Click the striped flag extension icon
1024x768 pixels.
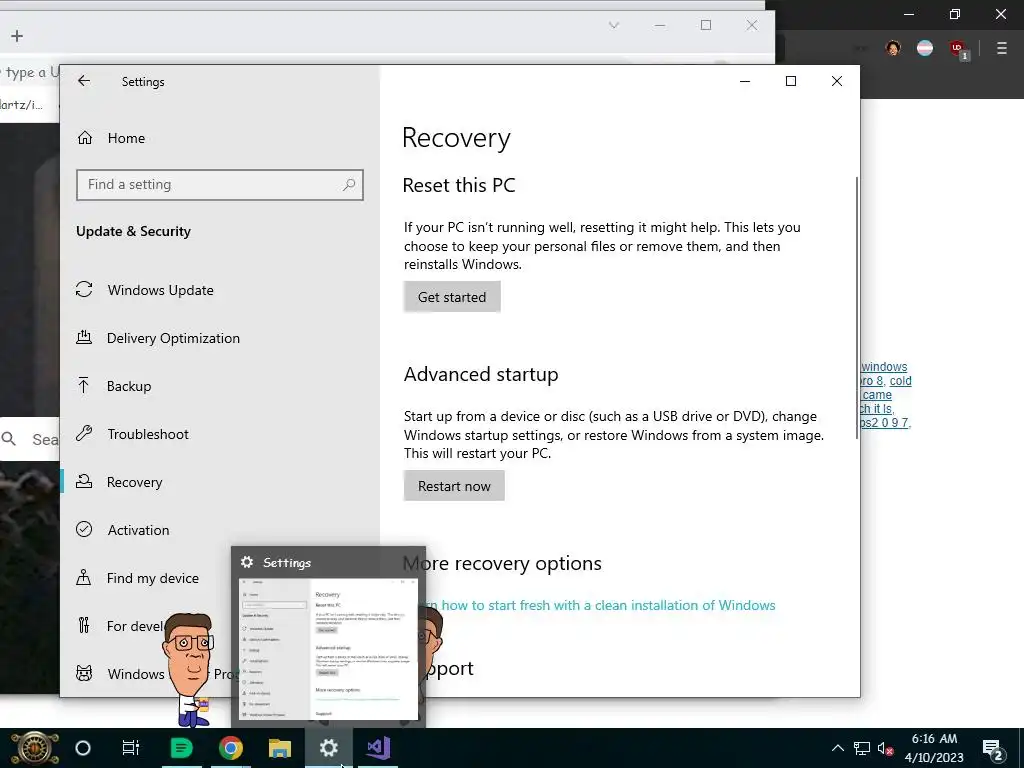tap(925, 48)
